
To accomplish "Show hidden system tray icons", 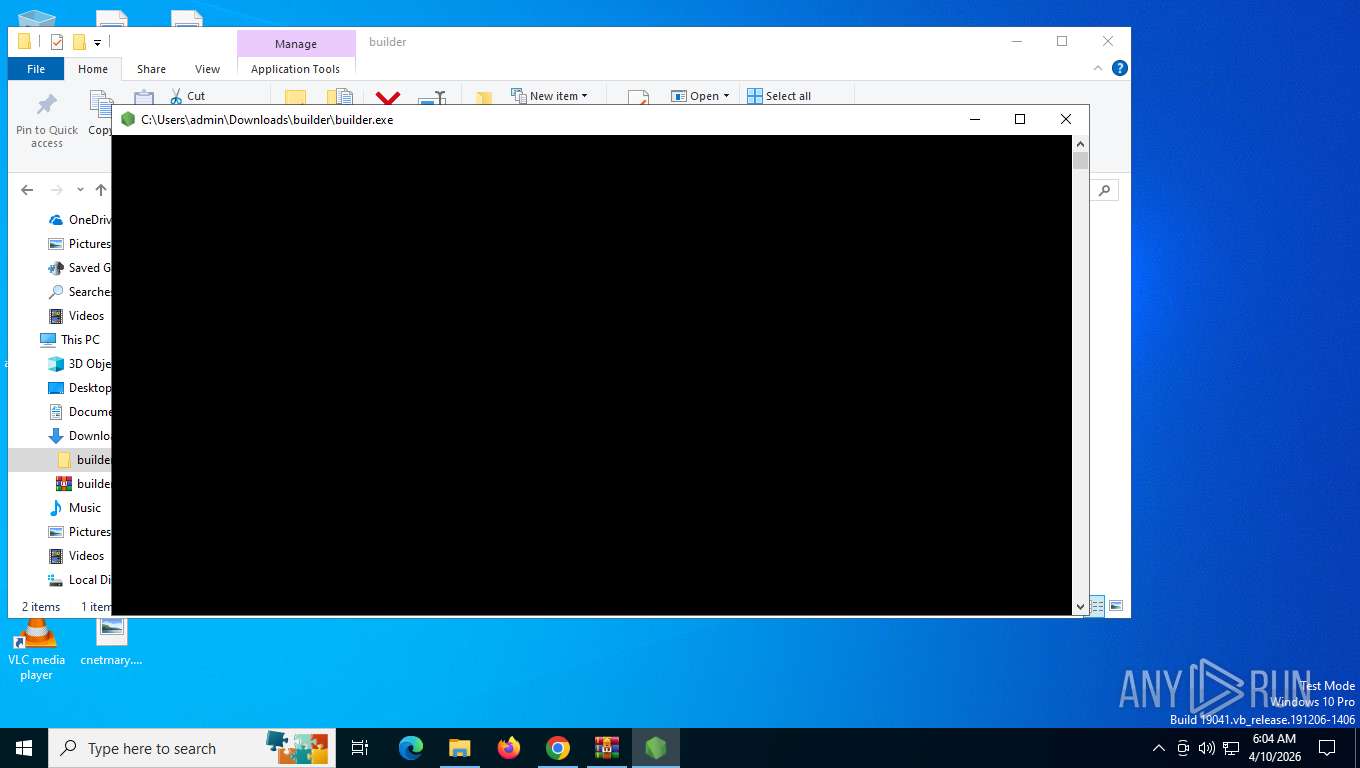I will coord(1159,748).
